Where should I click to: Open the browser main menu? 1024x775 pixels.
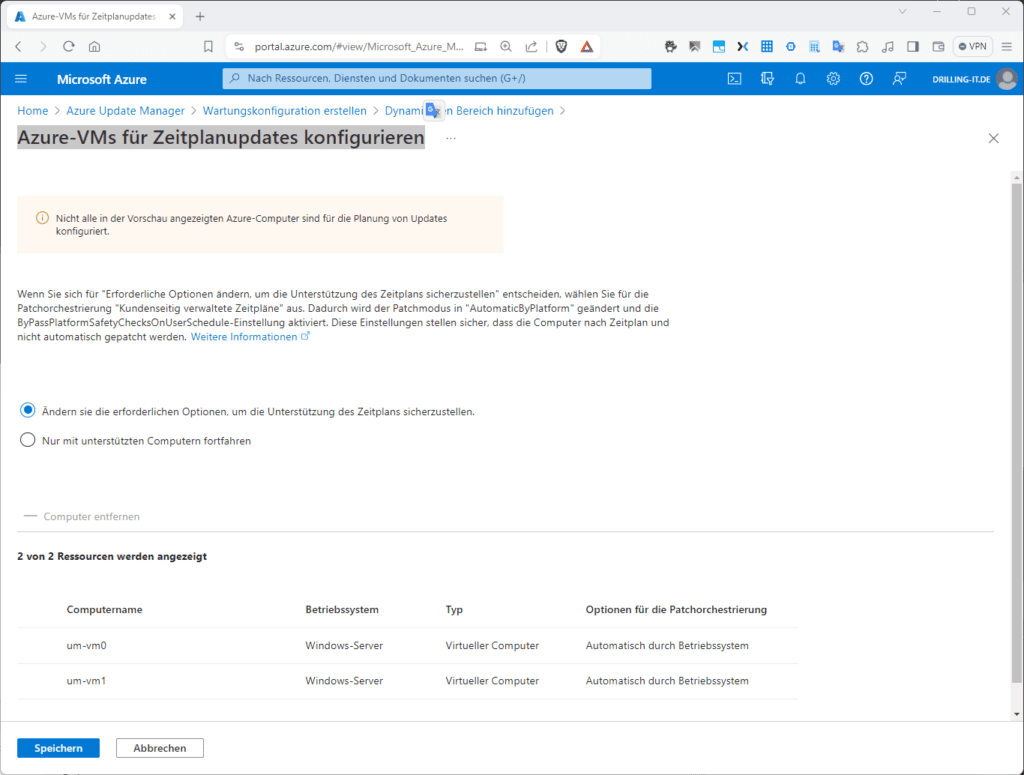(1007, 46)
